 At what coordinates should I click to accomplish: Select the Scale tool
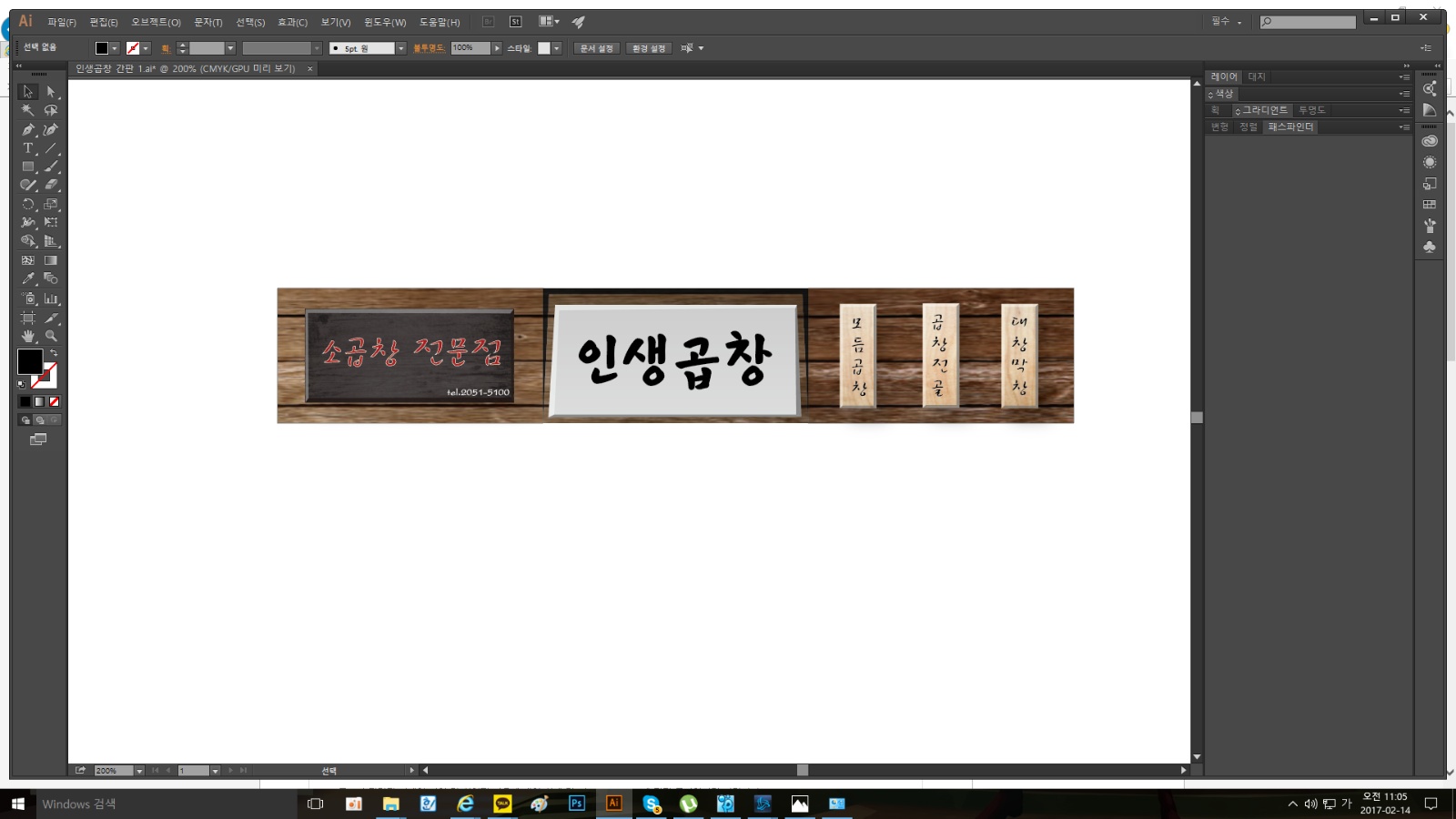click(x=51, y=204)
